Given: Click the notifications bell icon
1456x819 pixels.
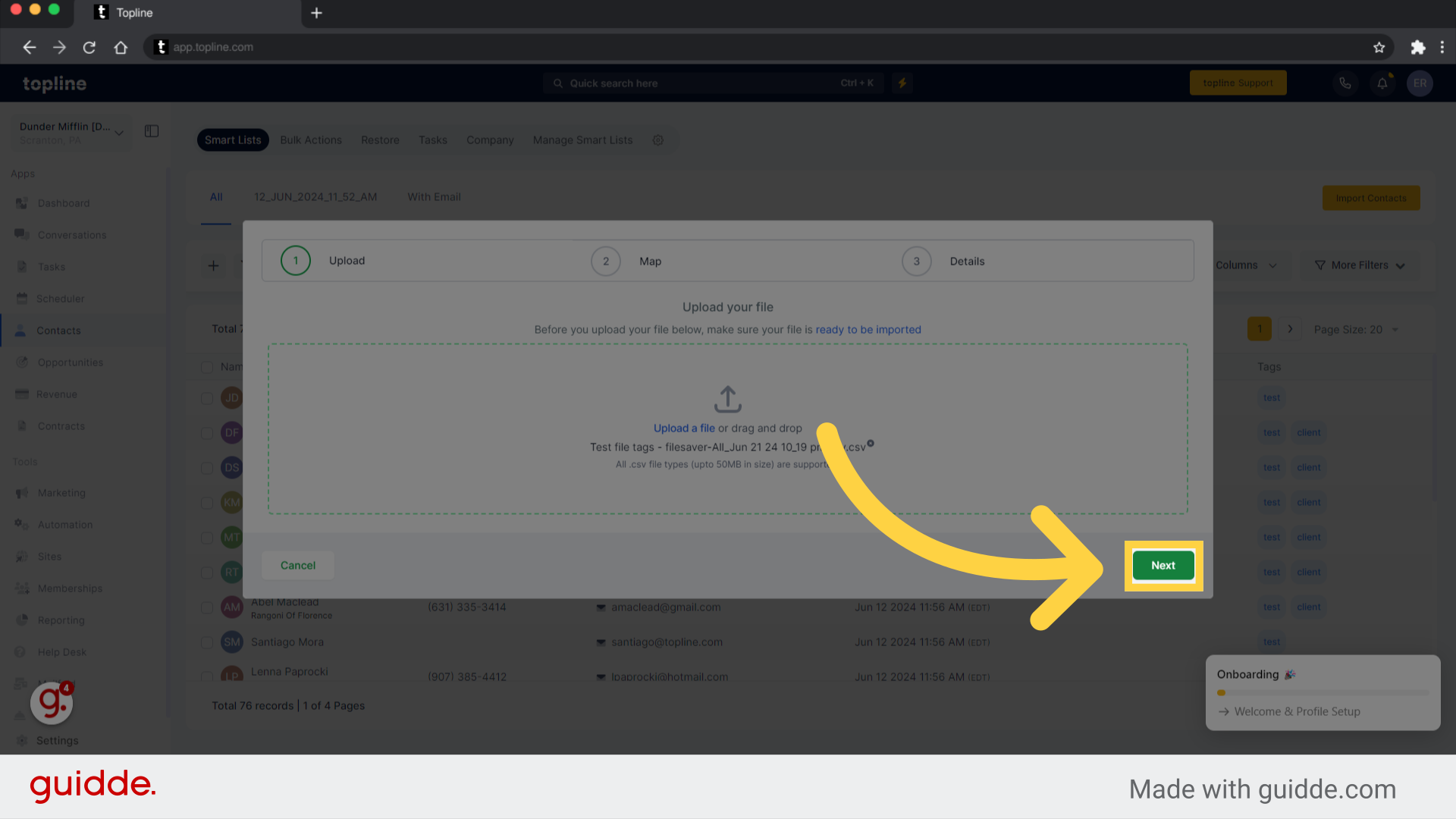Looking at the screenshot, I should 1382,83.
